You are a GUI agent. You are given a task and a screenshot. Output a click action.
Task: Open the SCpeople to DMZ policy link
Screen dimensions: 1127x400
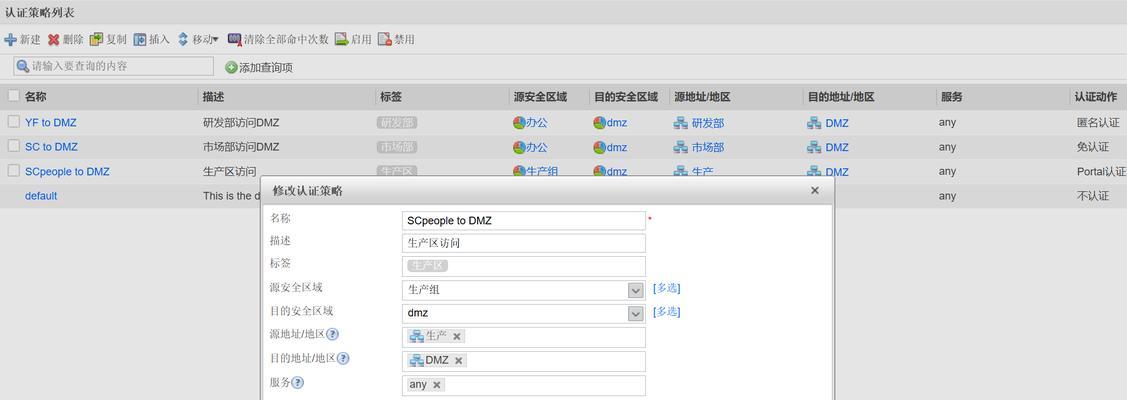pyautogui.click(x=68, y=172)
